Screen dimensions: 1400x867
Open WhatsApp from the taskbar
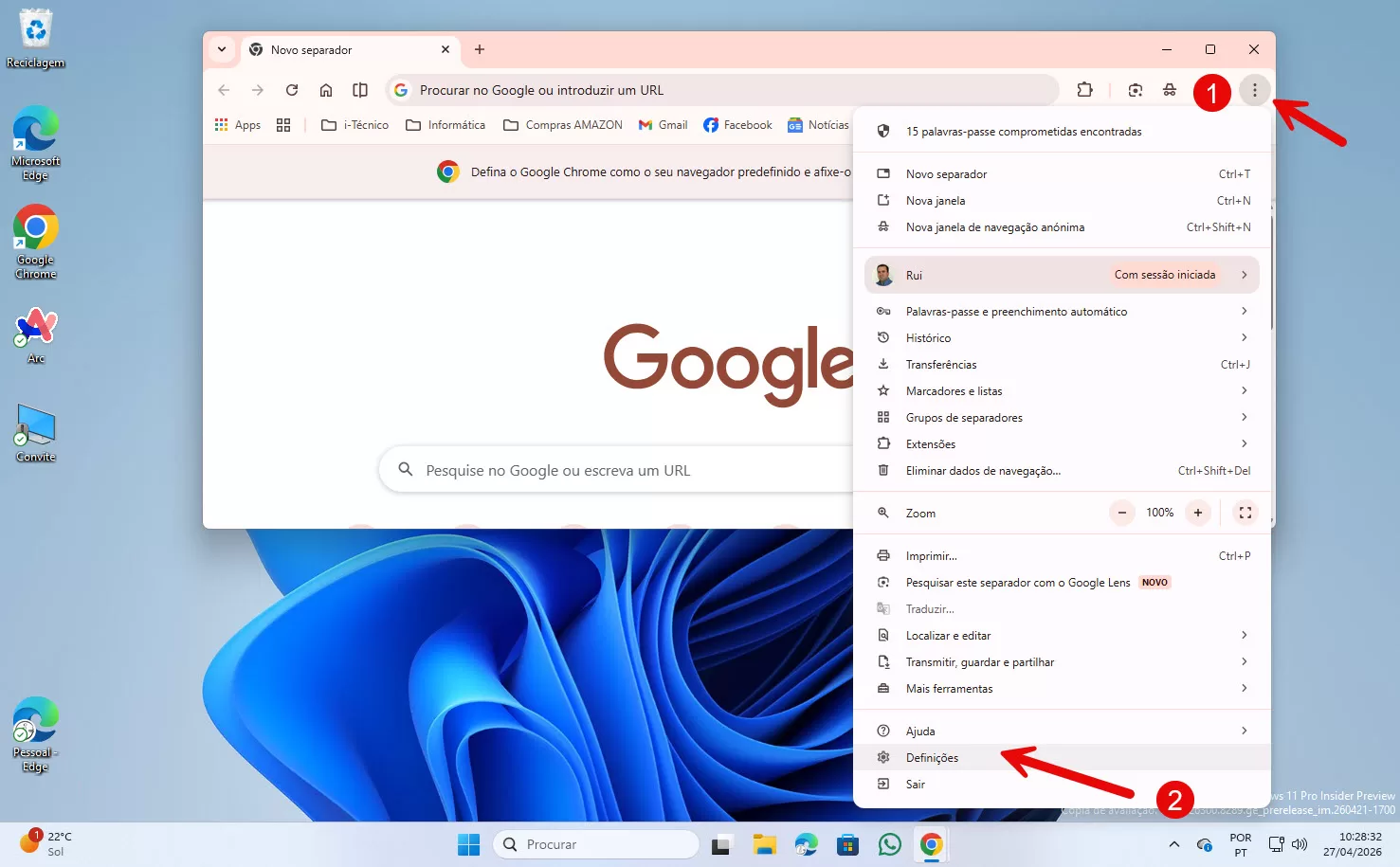click(x=889, y=844)
